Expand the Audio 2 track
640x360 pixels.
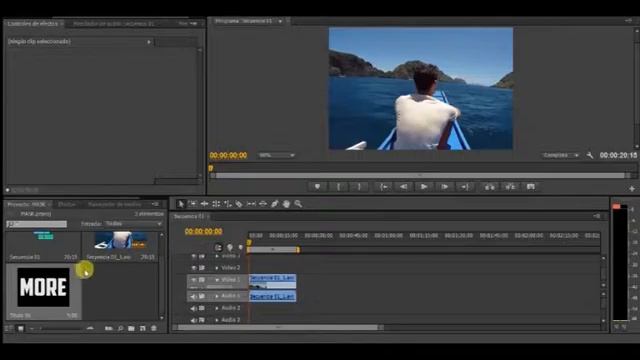[x=217, y=308]
